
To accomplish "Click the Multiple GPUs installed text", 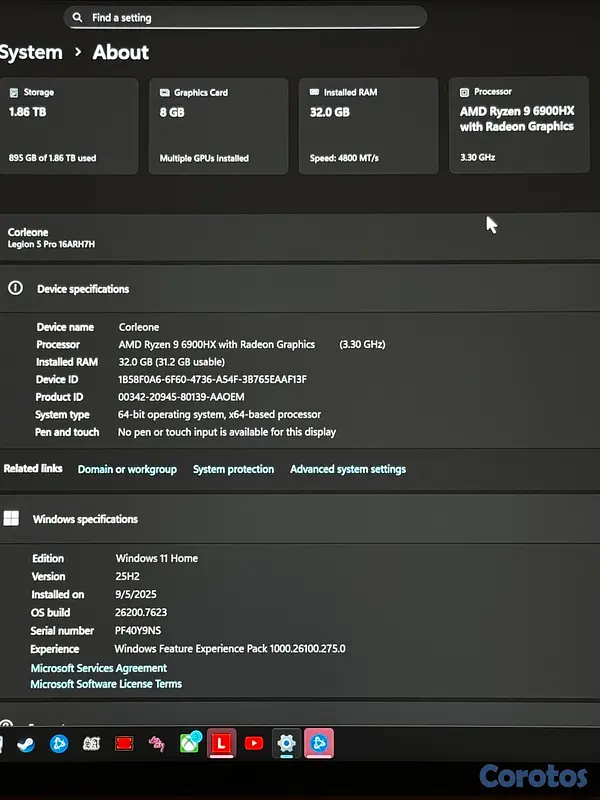I will tap(204, 158).
